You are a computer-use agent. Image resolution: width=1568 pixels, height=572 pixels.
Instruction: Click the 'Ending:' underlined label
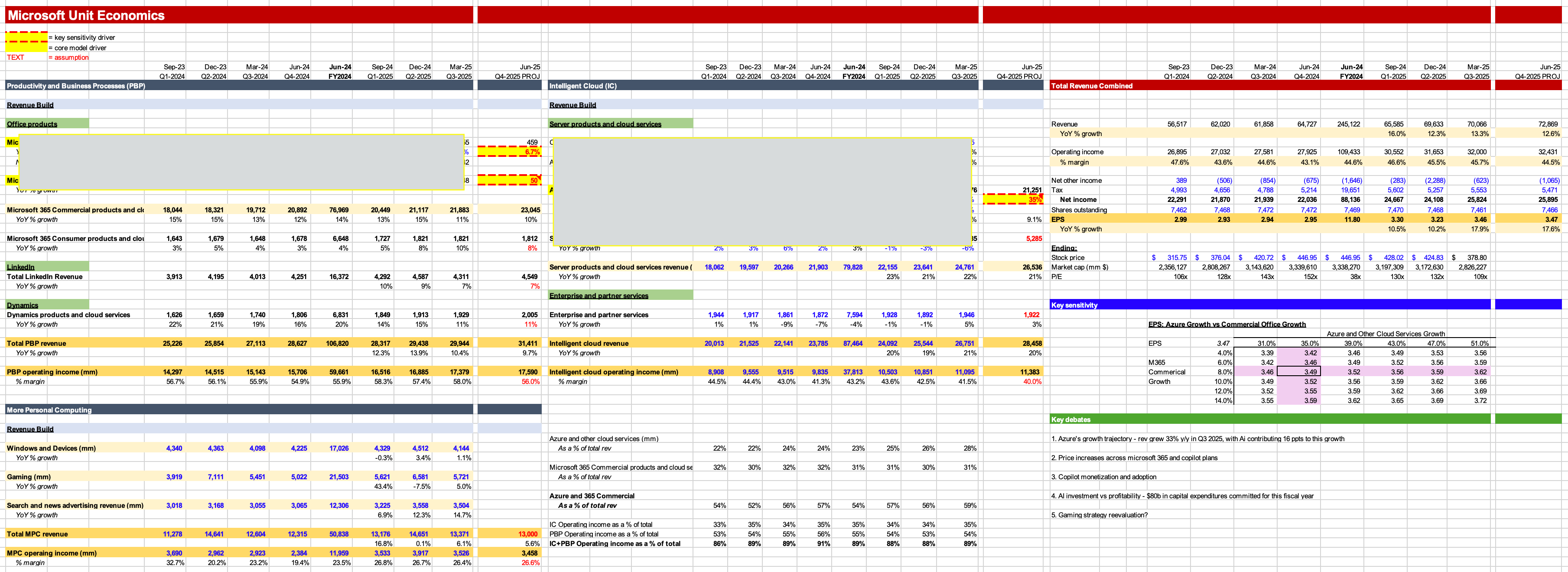tap(1064, 248)
